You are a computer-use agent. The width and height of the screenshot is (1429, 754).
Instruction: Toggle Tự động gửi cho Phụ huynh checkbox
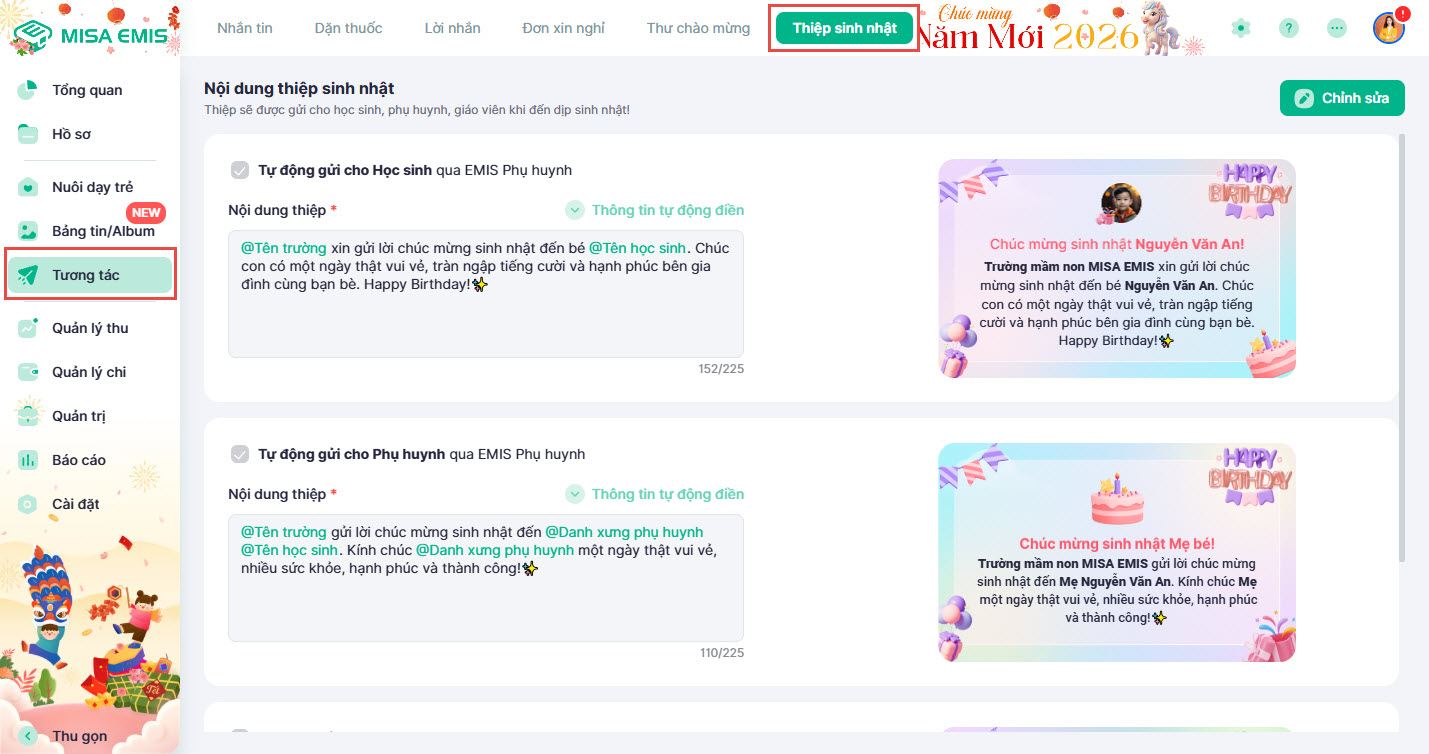click(x=240, y=454)
